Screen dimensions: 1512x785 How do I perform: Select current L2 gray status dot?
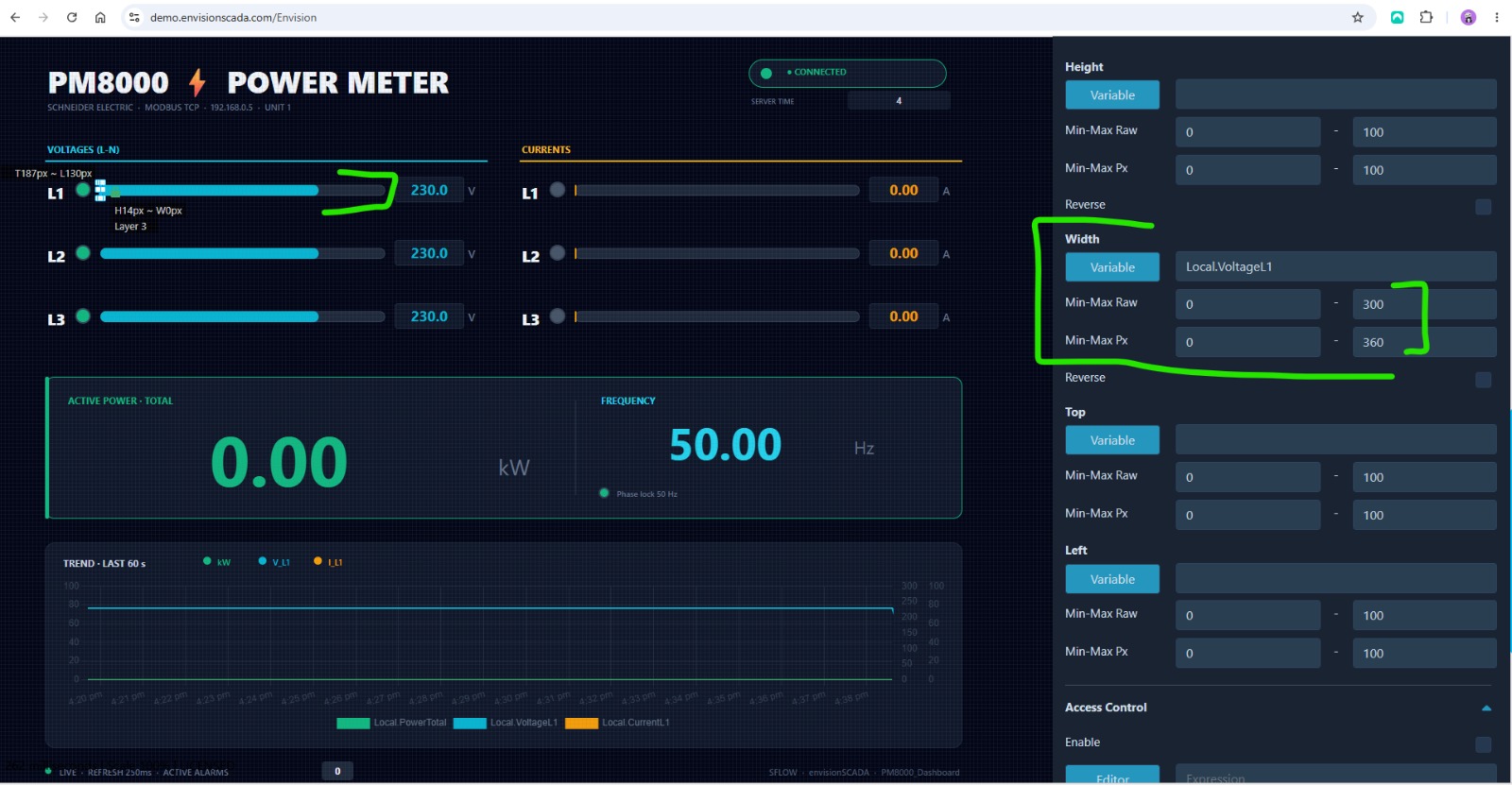(x=558, y=252)
